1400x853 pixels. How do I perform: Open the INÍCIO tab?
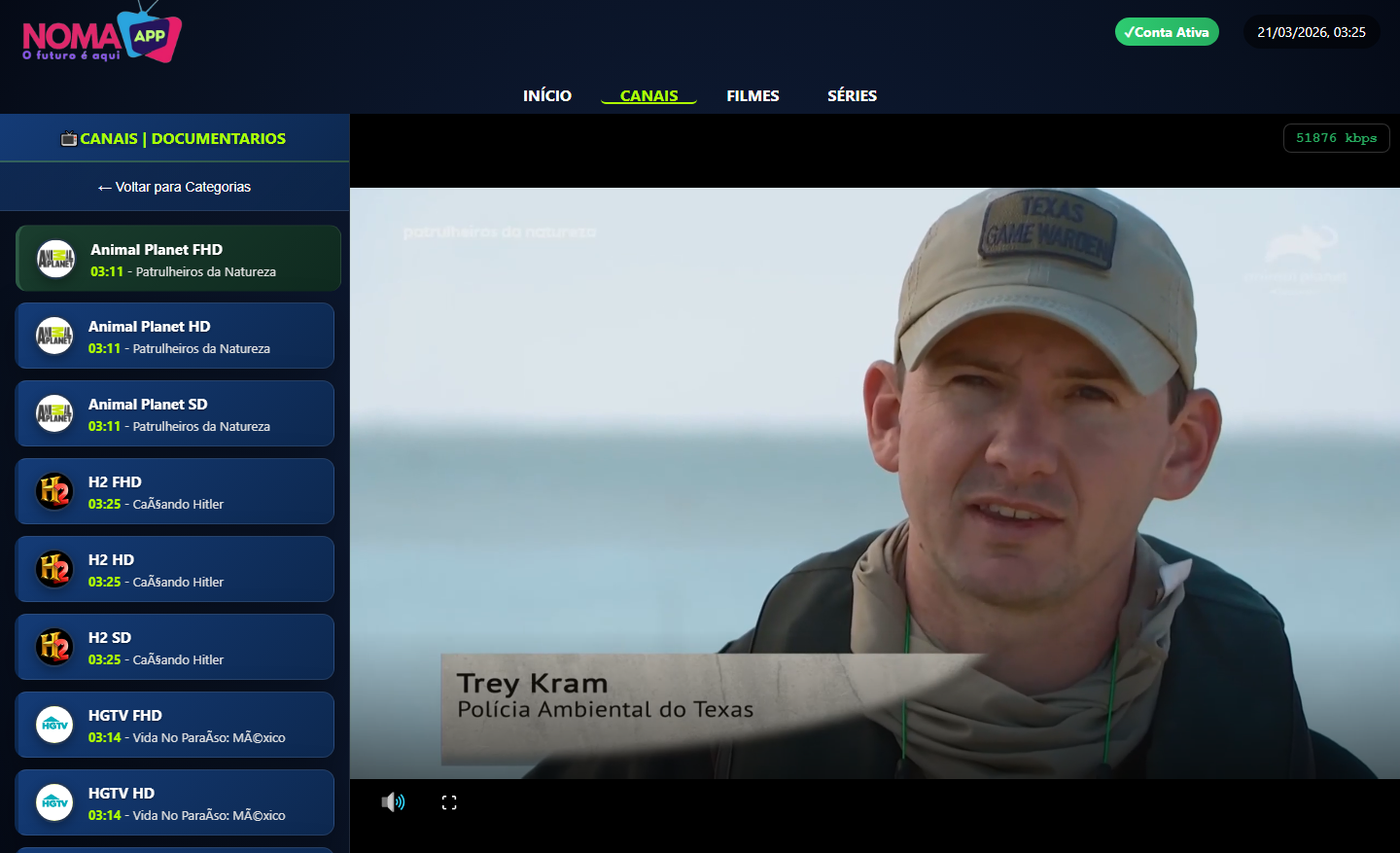(547, 95)
